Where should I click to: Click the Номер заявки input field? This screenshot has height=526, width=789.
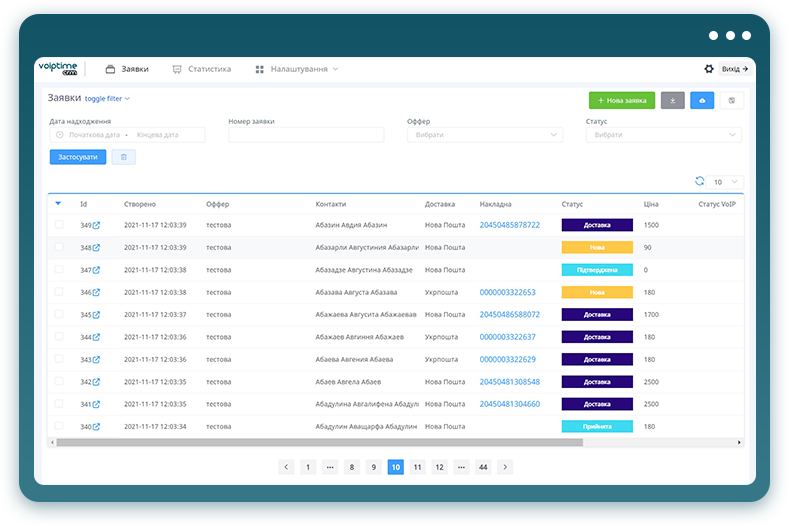(306, 135)
